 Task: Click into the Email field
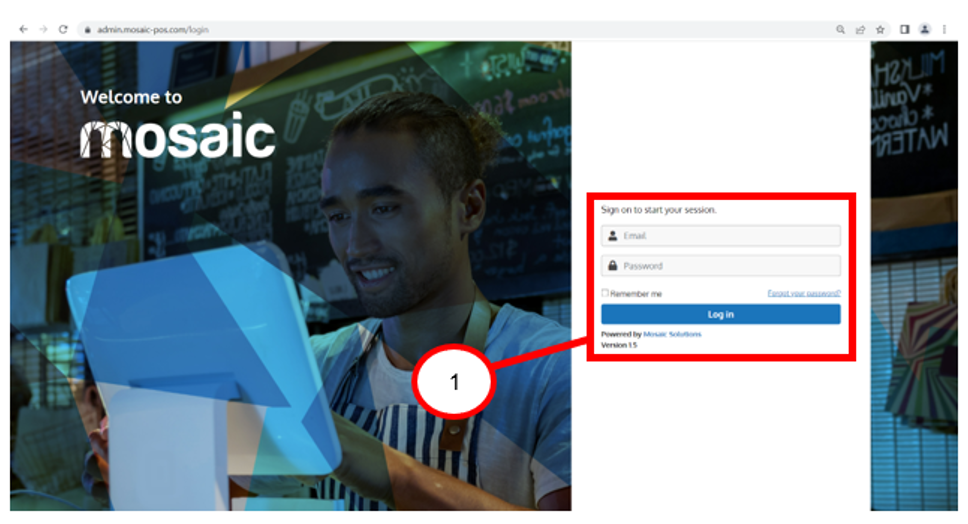pyautogui.click(x=720, y=236)
